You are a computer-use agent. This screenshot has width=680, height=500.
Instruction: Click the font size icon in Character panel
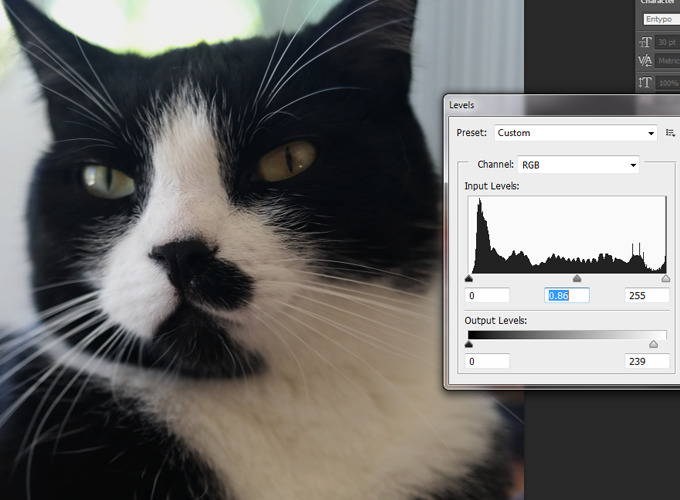coord(645,42)
